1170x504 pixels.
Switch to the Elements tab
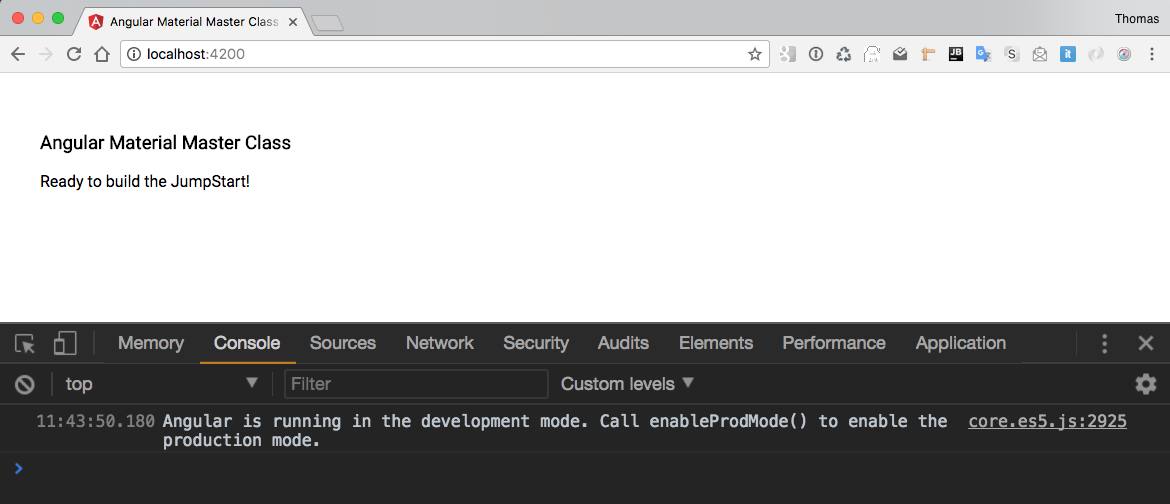click(716, 343)
